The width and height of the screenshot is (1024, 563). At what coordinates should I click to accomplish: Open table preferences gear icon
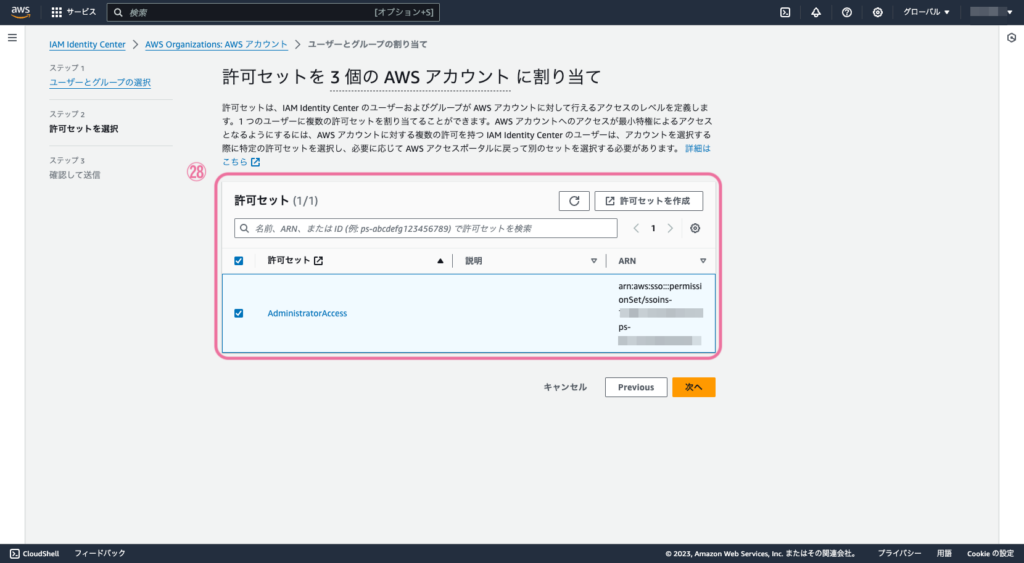[695, 228]
